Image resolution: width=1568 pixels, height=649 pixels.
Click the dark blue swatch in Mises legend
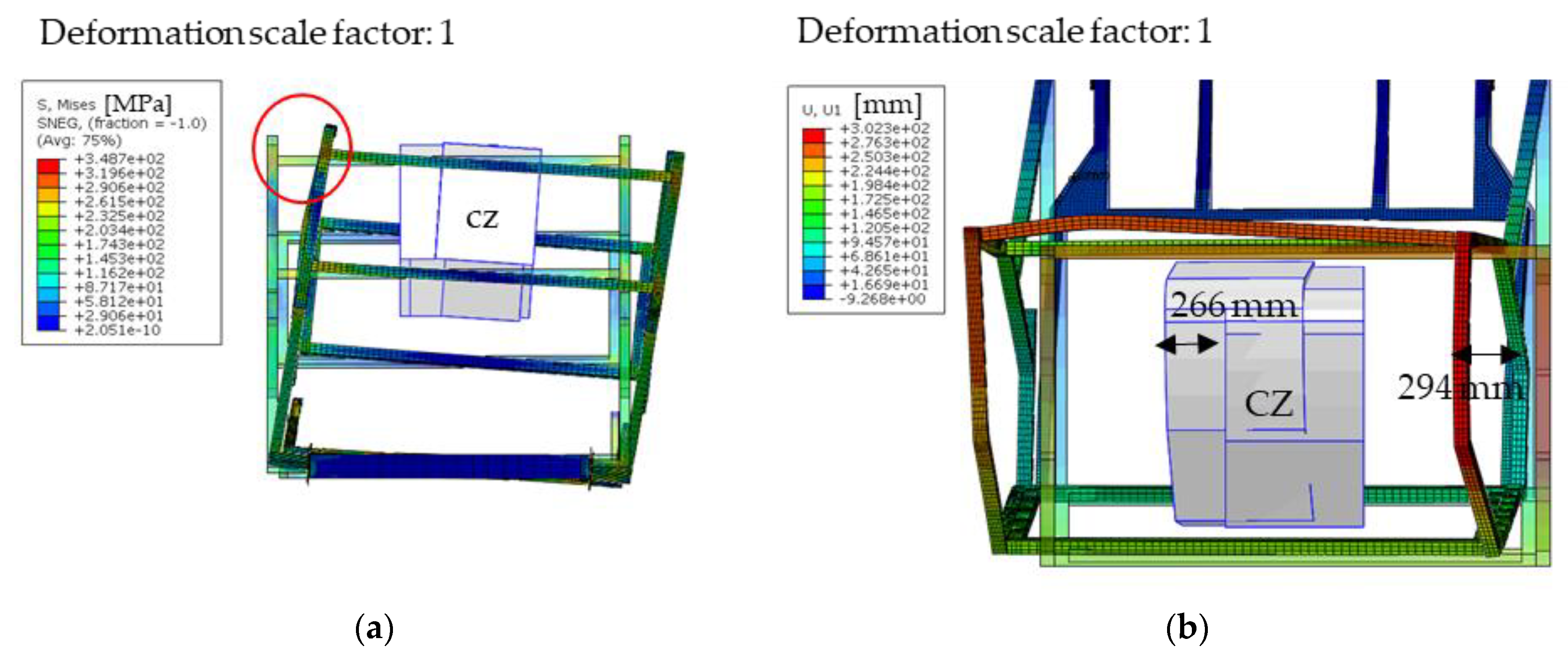pyautogui.click(x=48, y=323)
